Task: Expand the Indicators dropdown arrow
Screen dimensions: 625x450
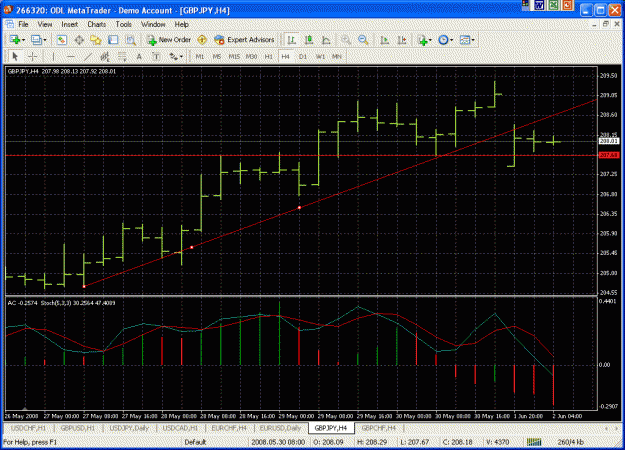Action: 430,40
